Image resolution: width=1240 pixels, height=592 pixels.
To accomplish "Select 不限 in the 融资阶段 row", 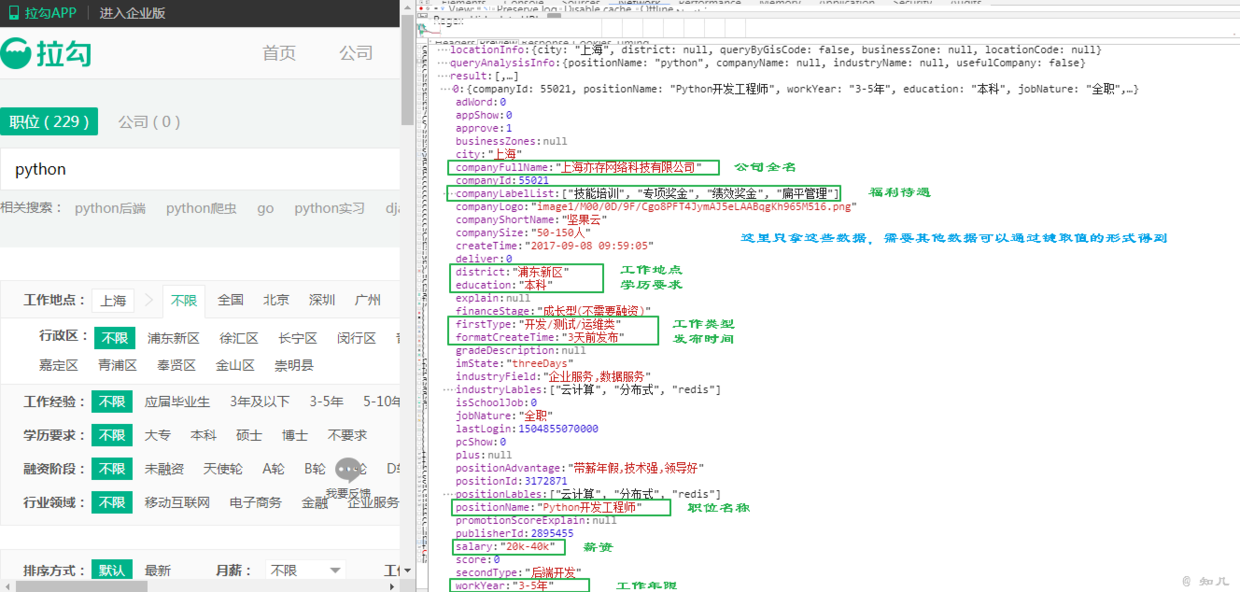I will [x=112, y=469].
